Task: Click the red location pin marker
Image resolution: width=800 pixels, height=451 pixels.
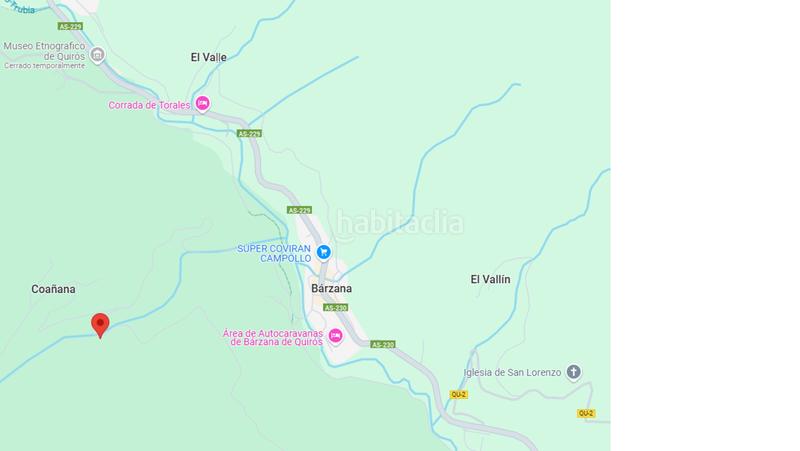Action: click(100, 325)
